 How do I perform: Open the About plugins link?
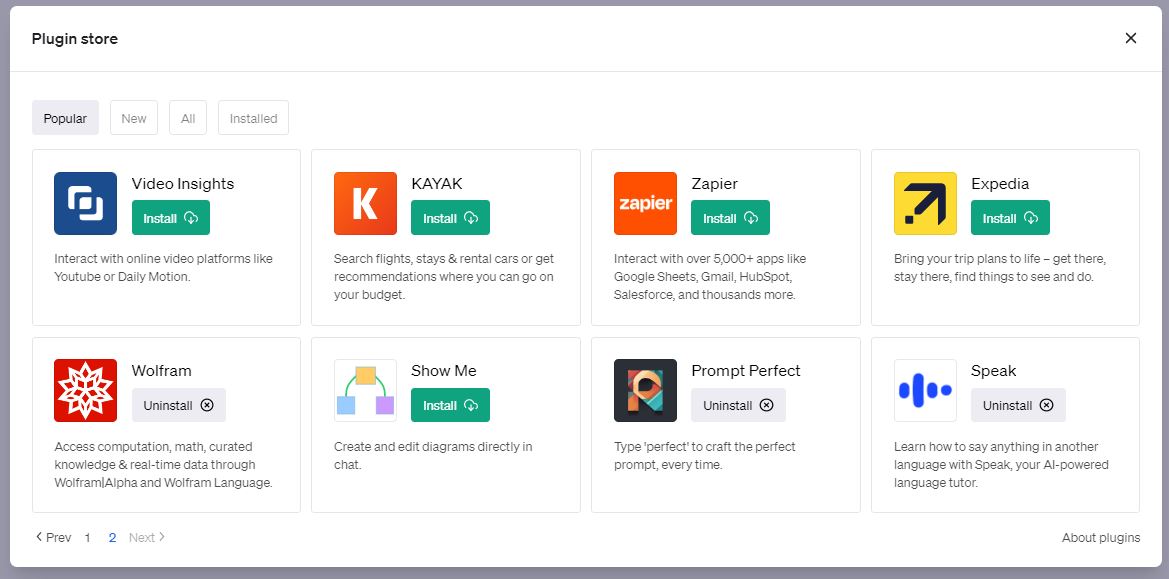1100,537
